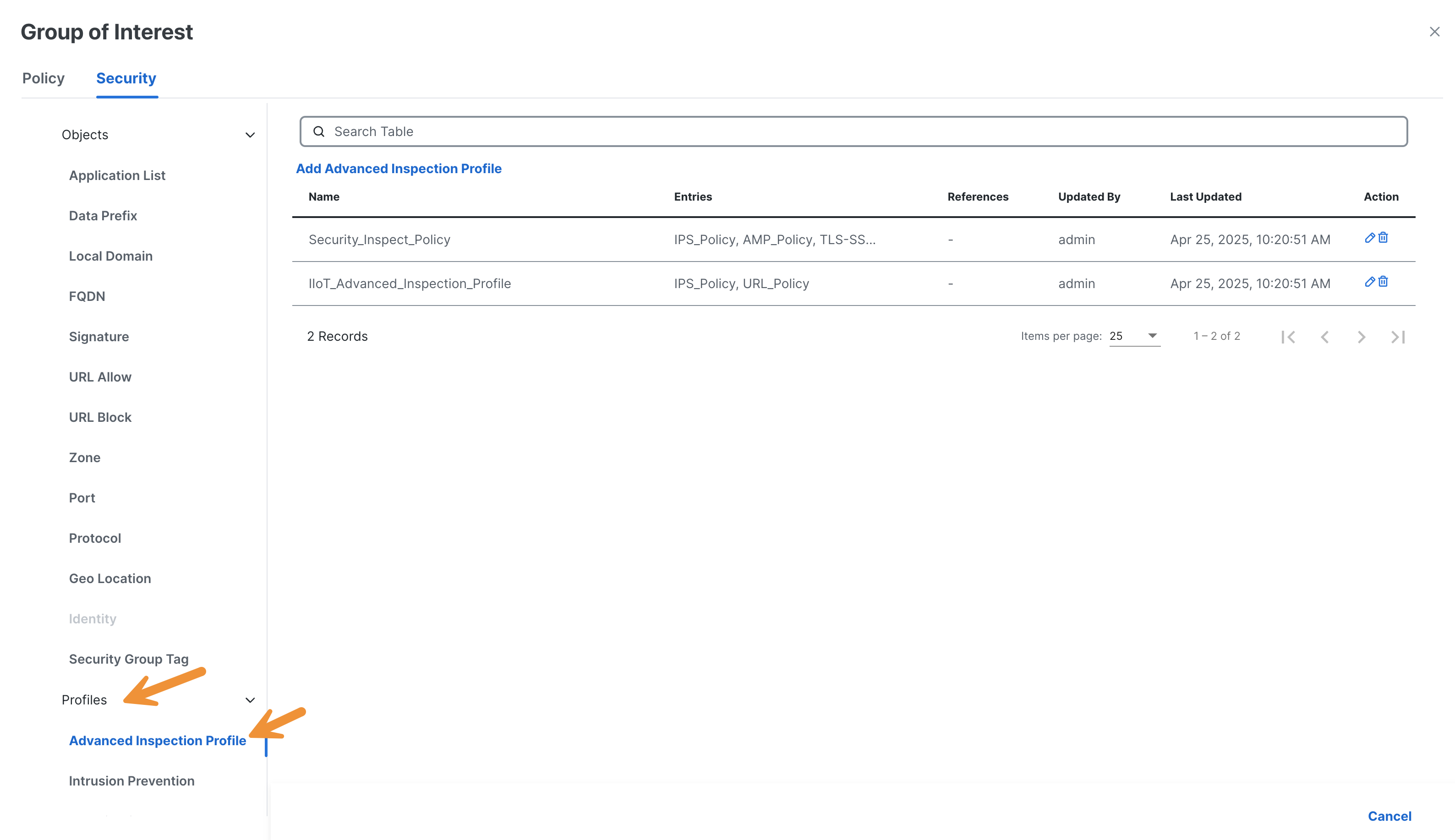Image resolution: width=1455 pixels, height=840 pixels.
Task: Click the 'IPS_Policy, AMP_Policy, TLS-SS...' entries cell
Action: pos(774,240)
